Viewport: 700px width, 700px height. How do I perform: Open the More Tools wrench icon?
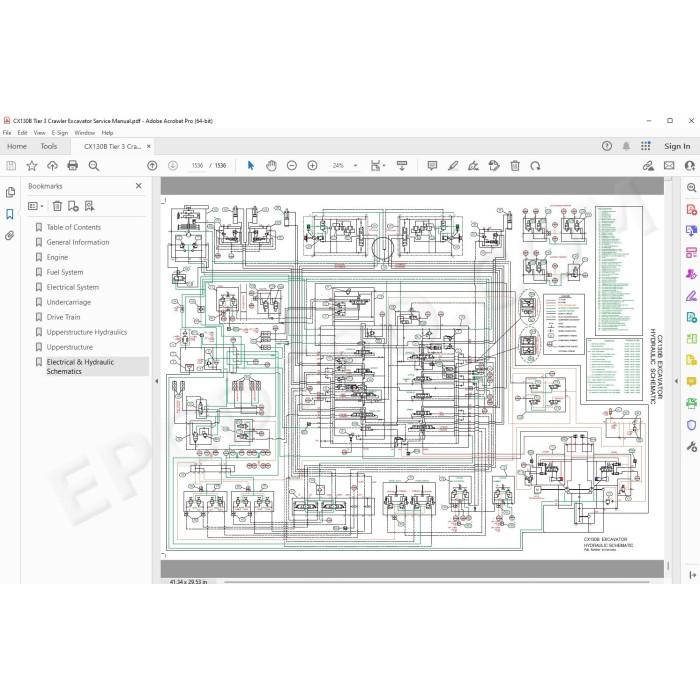pyautogui.click(x=691, y=446)
